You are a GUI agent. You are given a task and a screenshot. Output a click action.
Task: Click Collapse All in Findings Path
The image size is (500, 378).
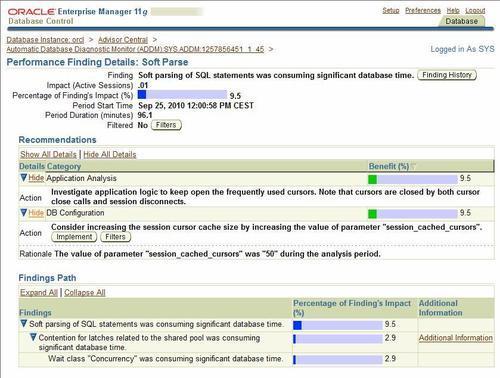[x=85, y=292]
